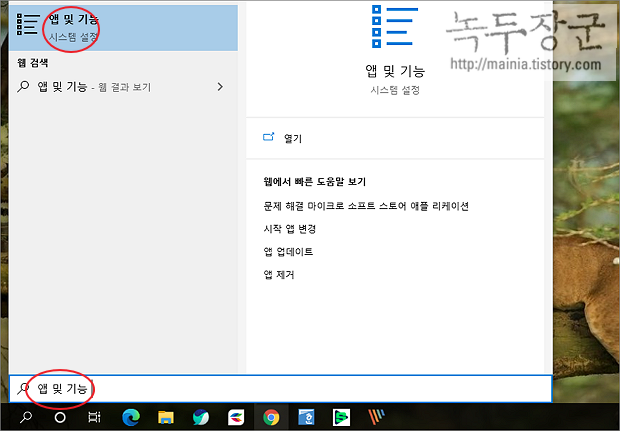The image size is (620, 431).
Task: Open Task View on the taskbar
Action: pyautogui.click(x=94, y=417)
